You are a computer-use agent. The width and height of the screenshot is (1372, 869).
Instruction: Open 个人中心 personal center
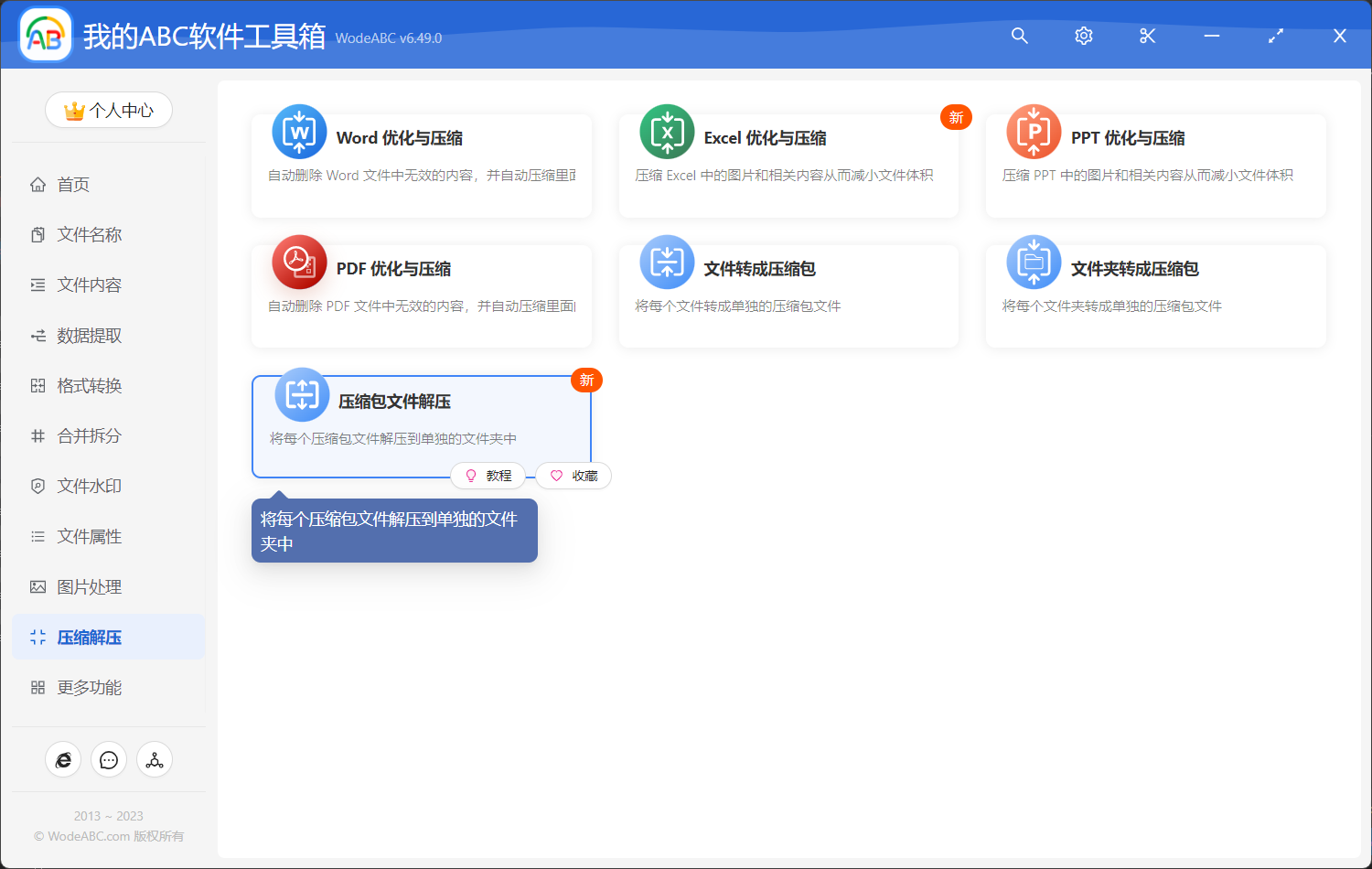[x=109, y=111]
